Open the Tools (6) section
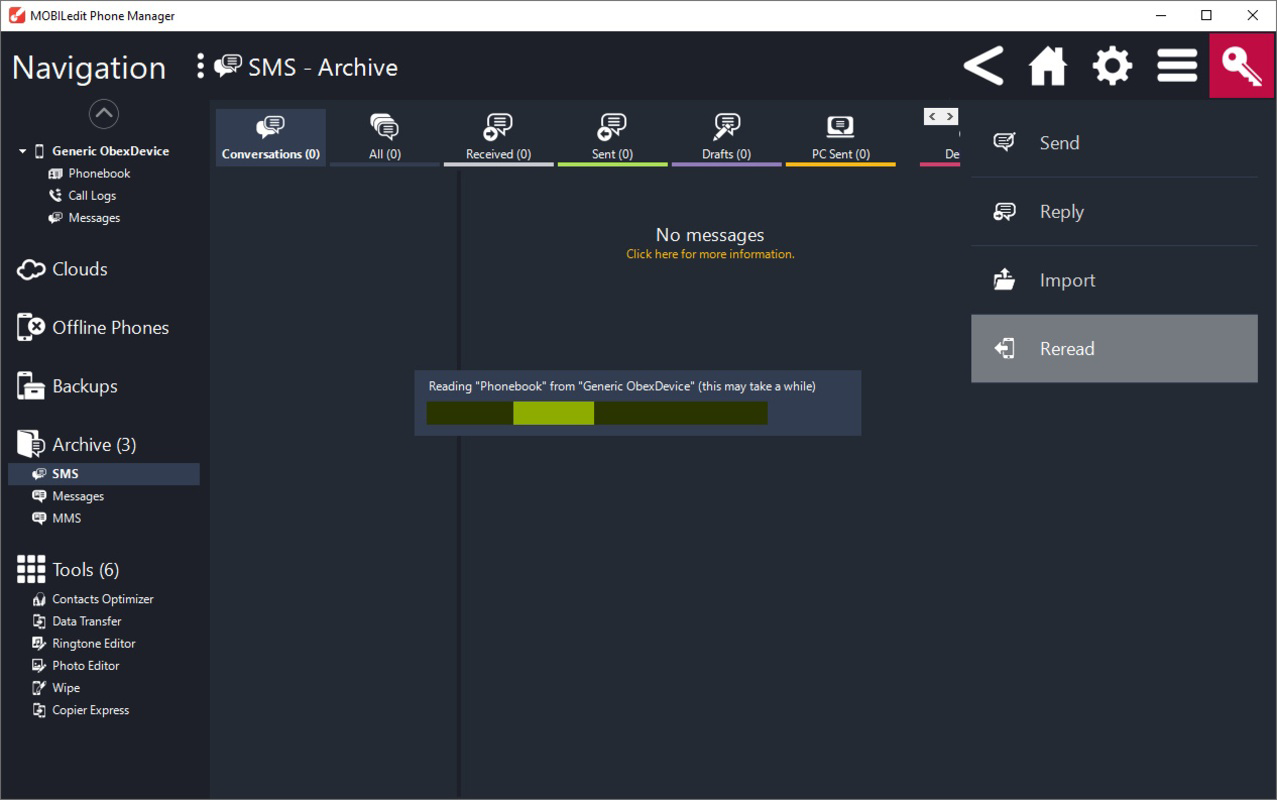Image resolution: width=1277 pixels, height=800 pixels. click(x=68, y=569)
